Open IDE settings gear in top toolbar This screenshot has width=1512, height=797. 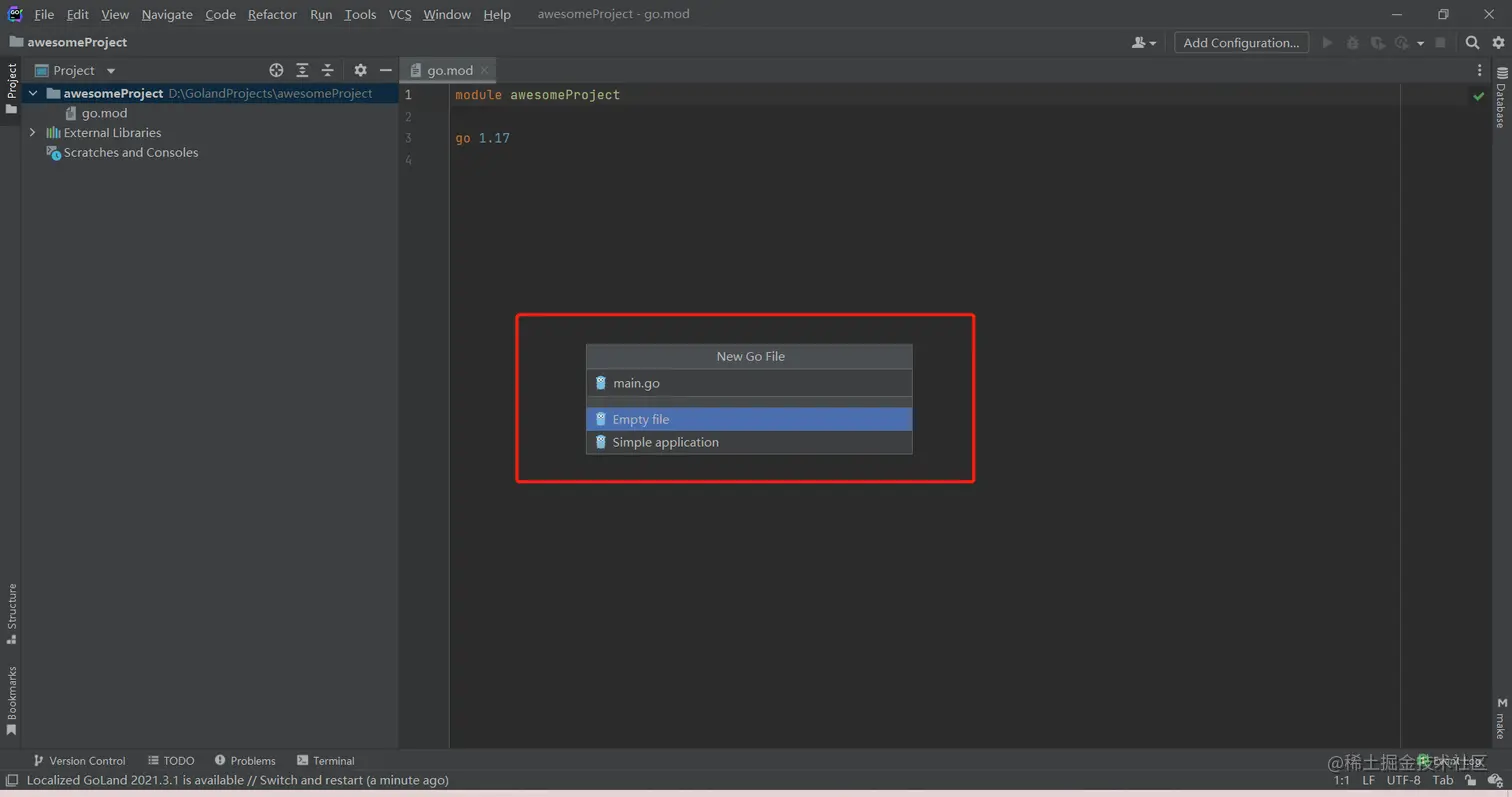coord(1498,43)
